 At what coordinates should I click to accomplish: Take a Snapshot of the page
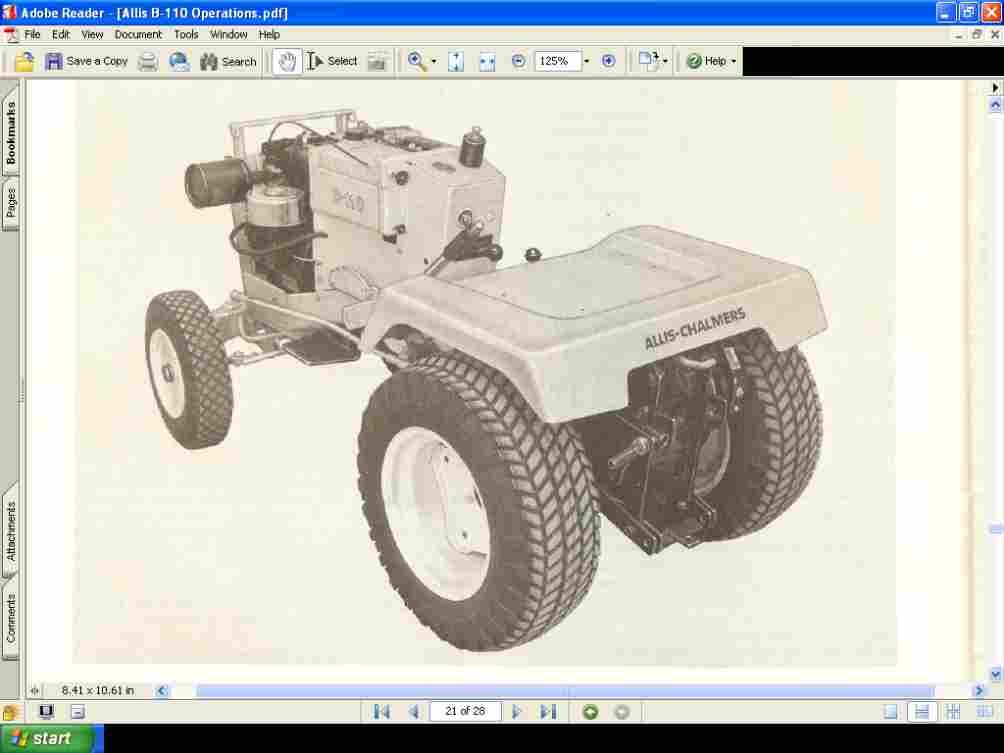click(377, 61)
